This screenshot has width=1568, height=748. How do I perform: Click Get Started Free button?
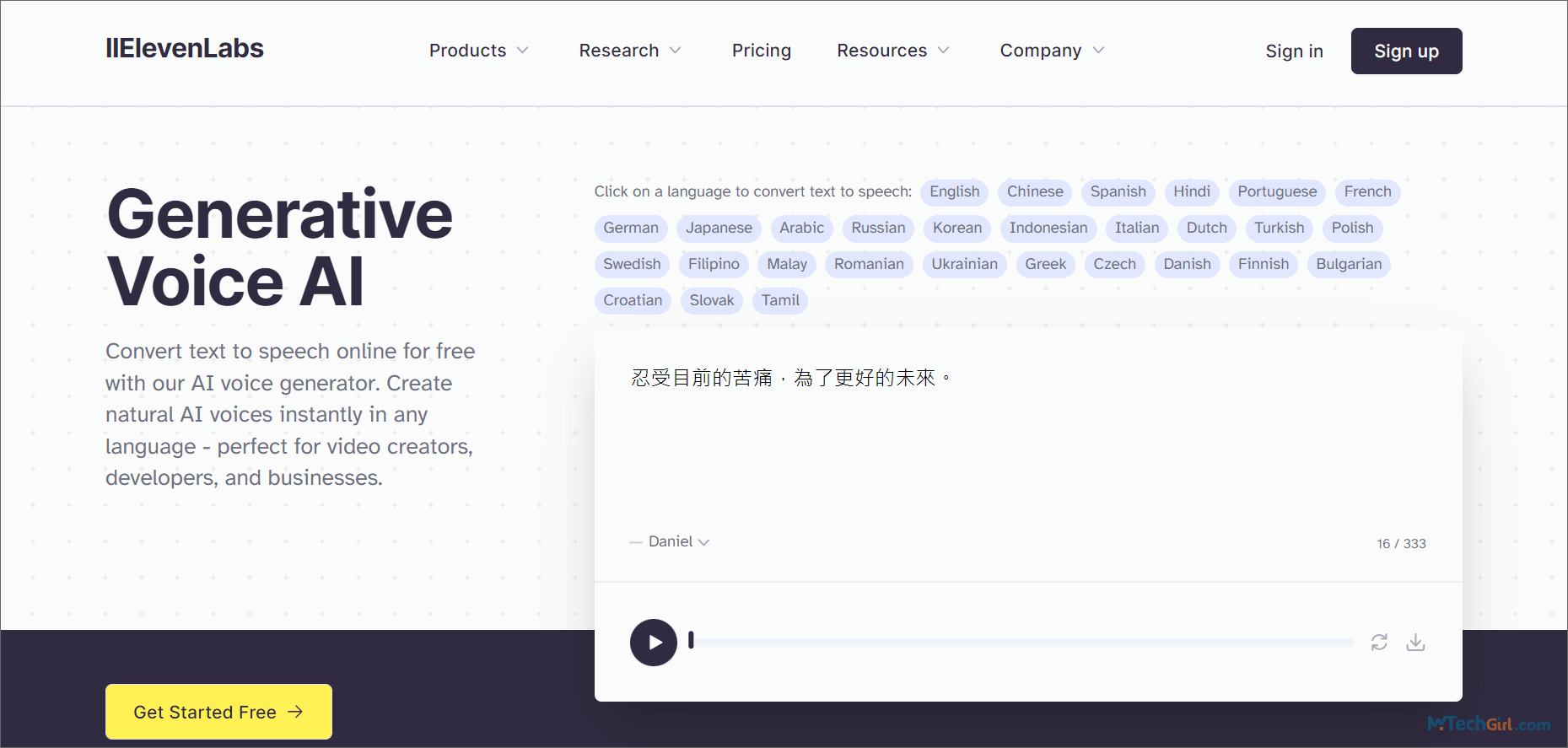218,712
